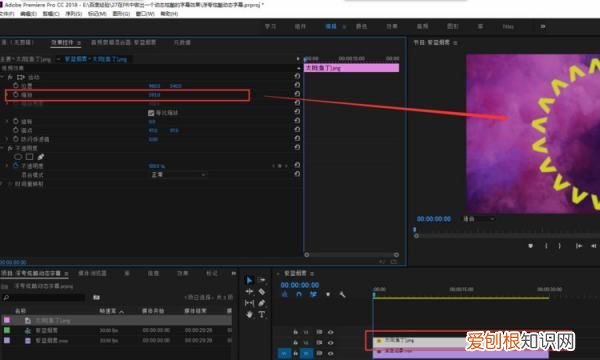Toggle Linked Selection in the timeline
The height and width of the screenshot is (360, 600).
[313, 295]
